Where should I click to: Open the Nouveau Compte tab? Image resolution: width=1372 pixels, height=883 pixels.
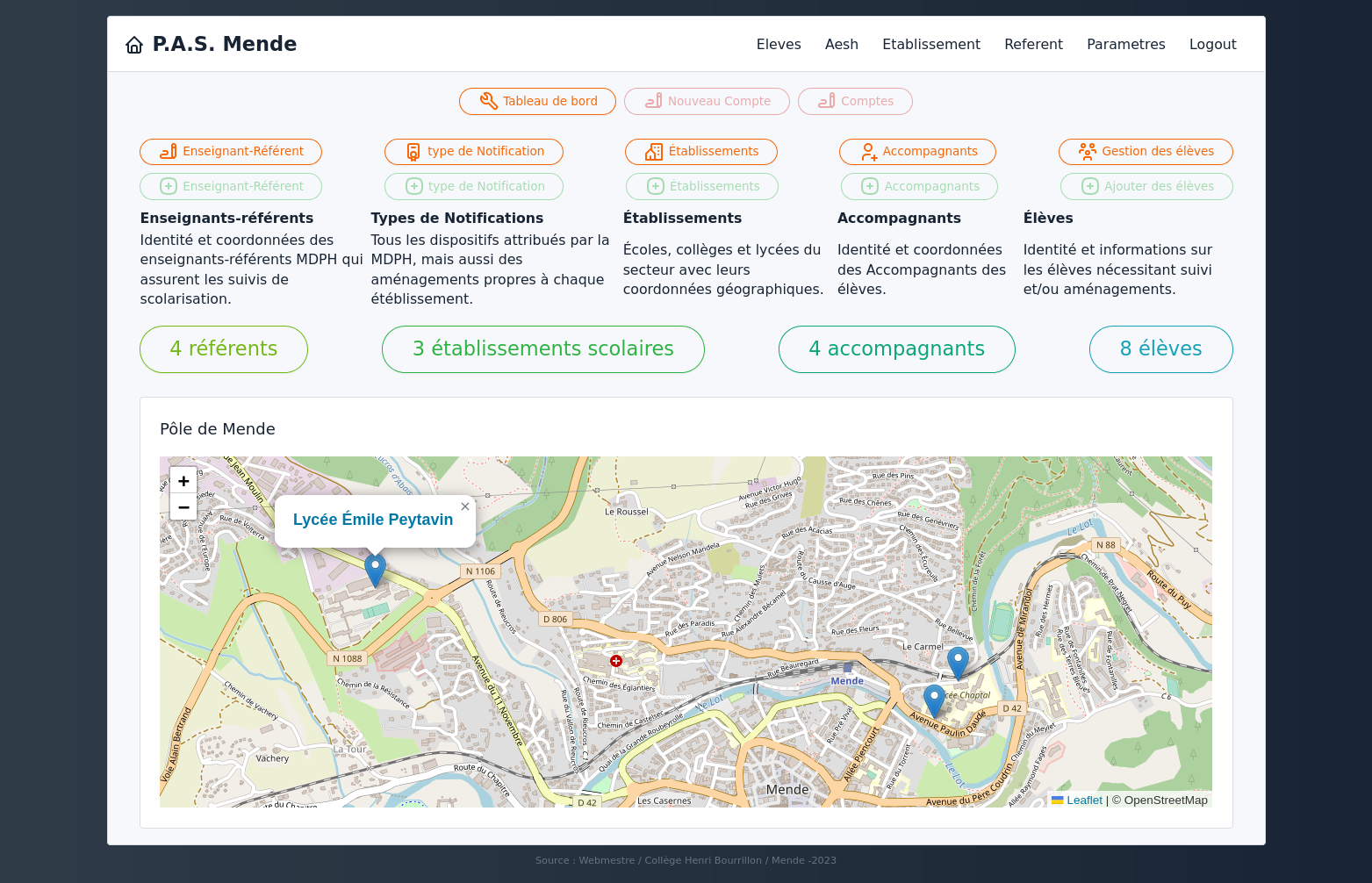707,102
